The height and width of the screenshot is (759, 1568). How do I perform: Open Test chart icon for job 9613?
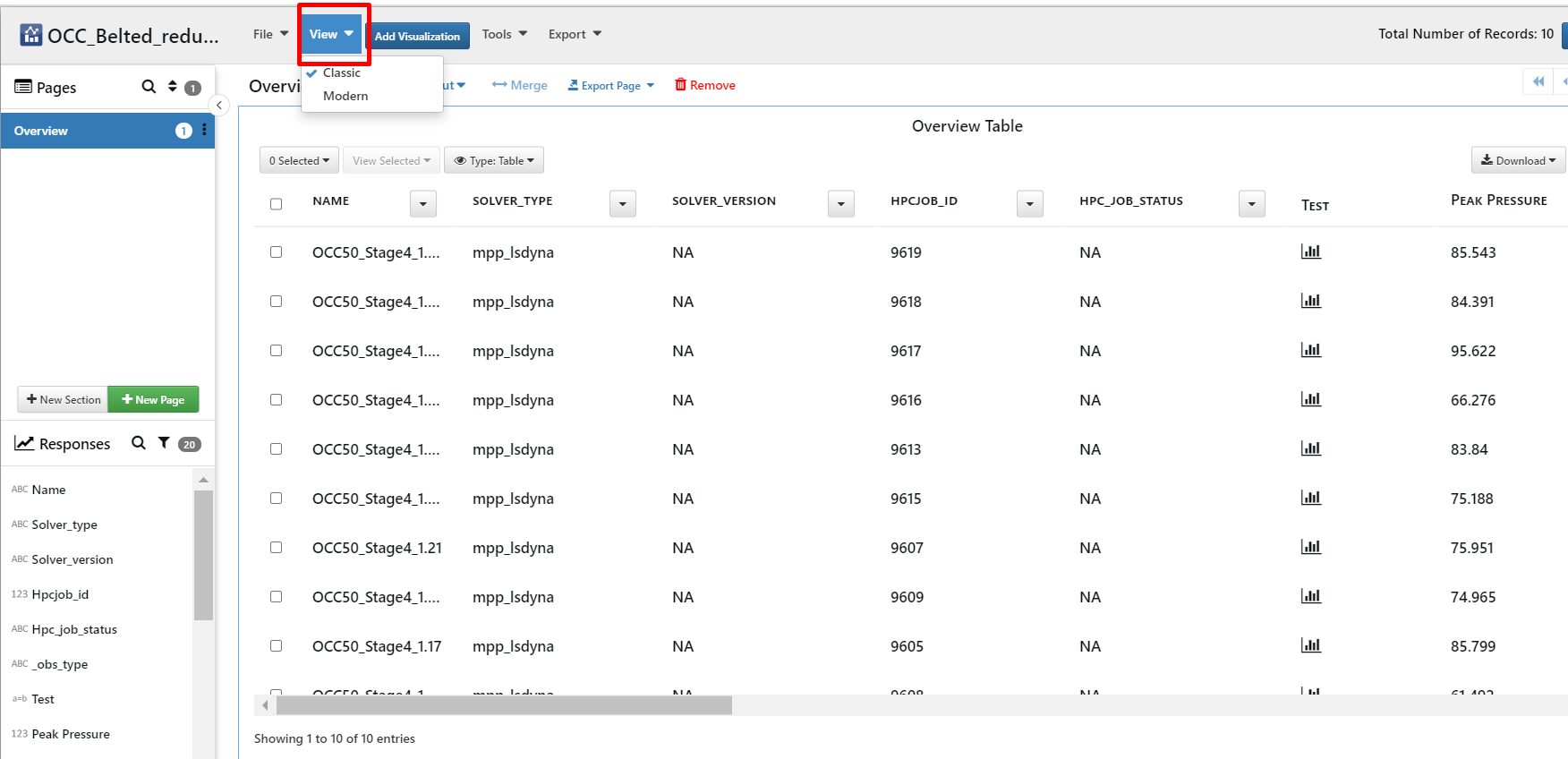(1311, 448)
